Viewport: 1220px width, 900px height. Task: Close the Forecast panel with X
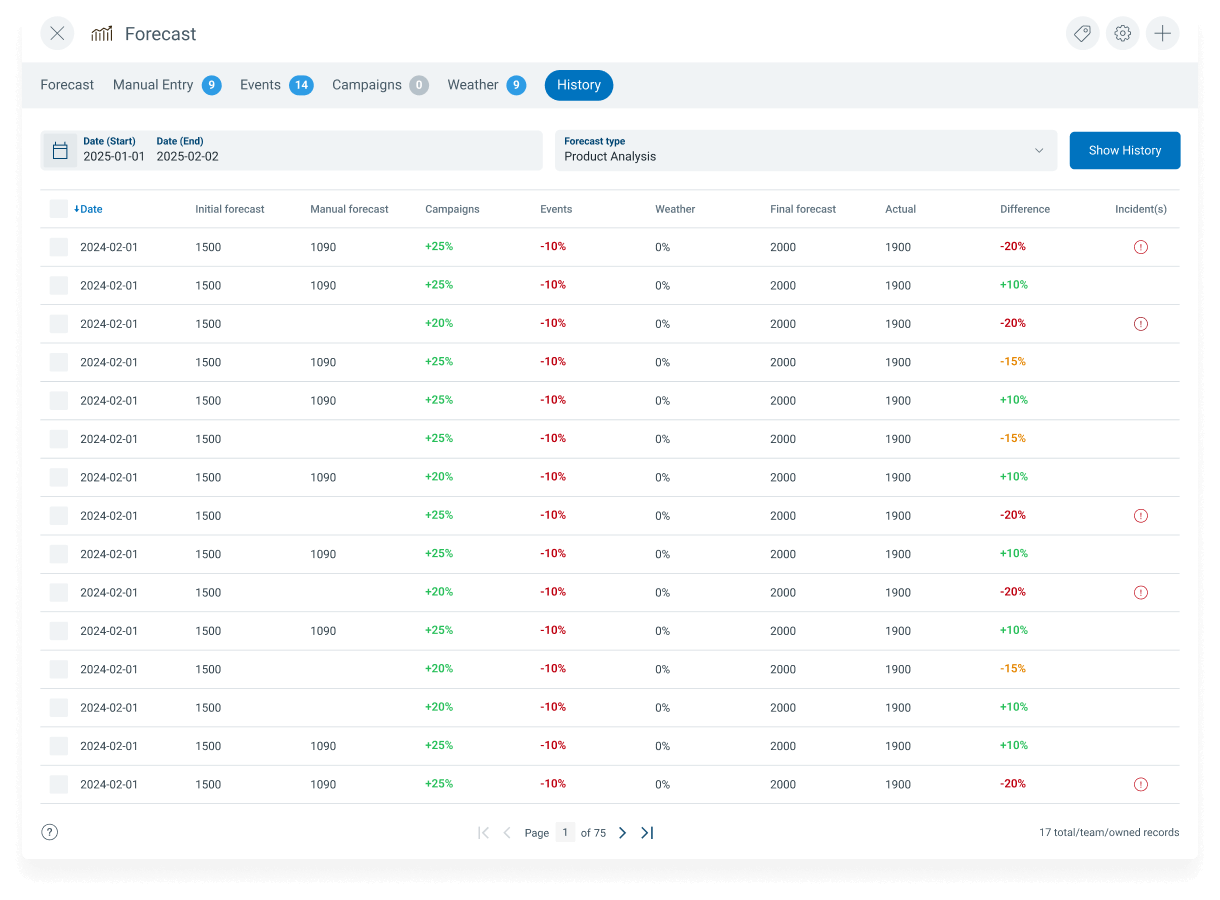[x=57, y=33]
